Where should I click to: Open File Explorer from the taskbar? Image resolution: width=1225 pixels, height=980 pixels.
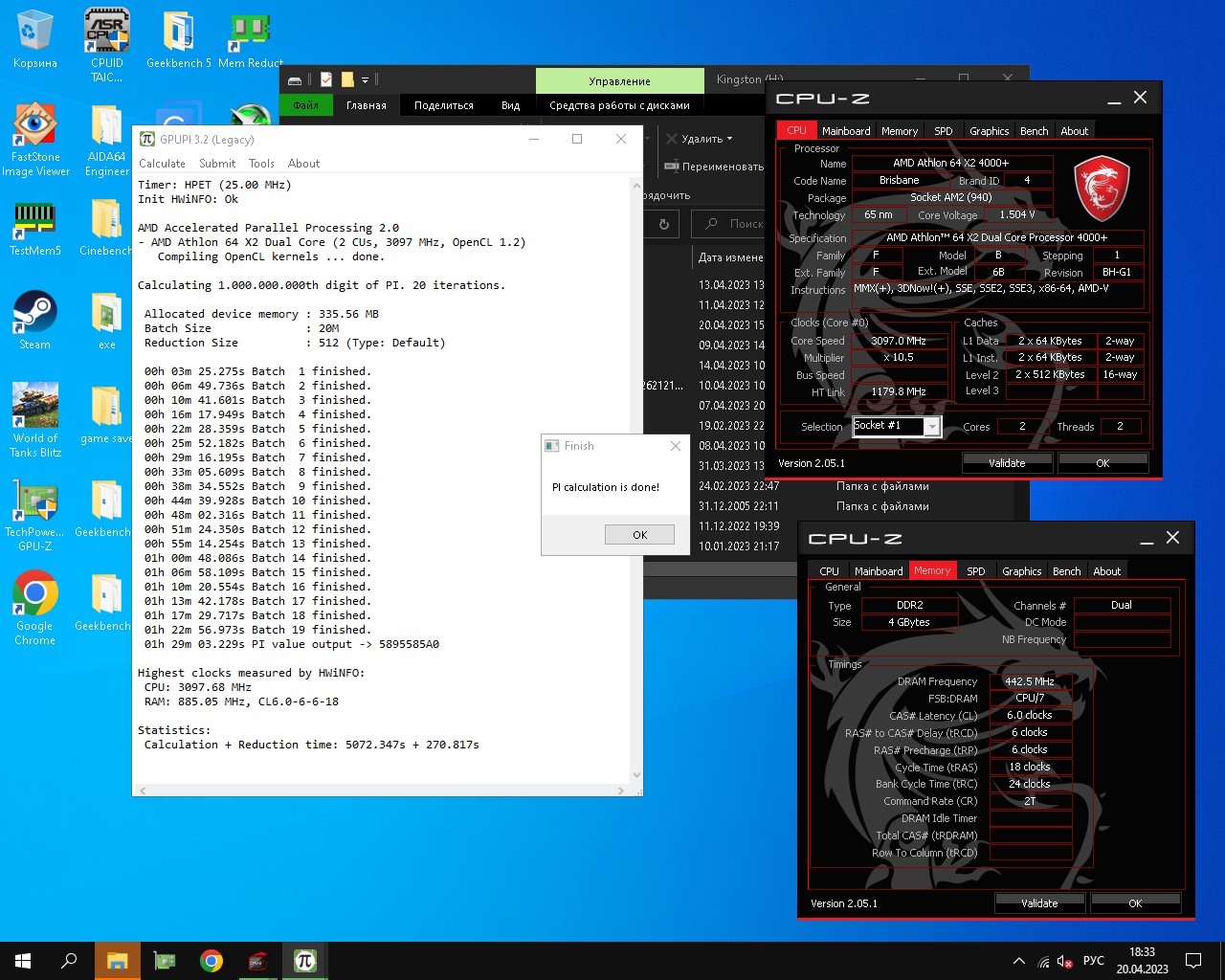click(x=118, y=961)
